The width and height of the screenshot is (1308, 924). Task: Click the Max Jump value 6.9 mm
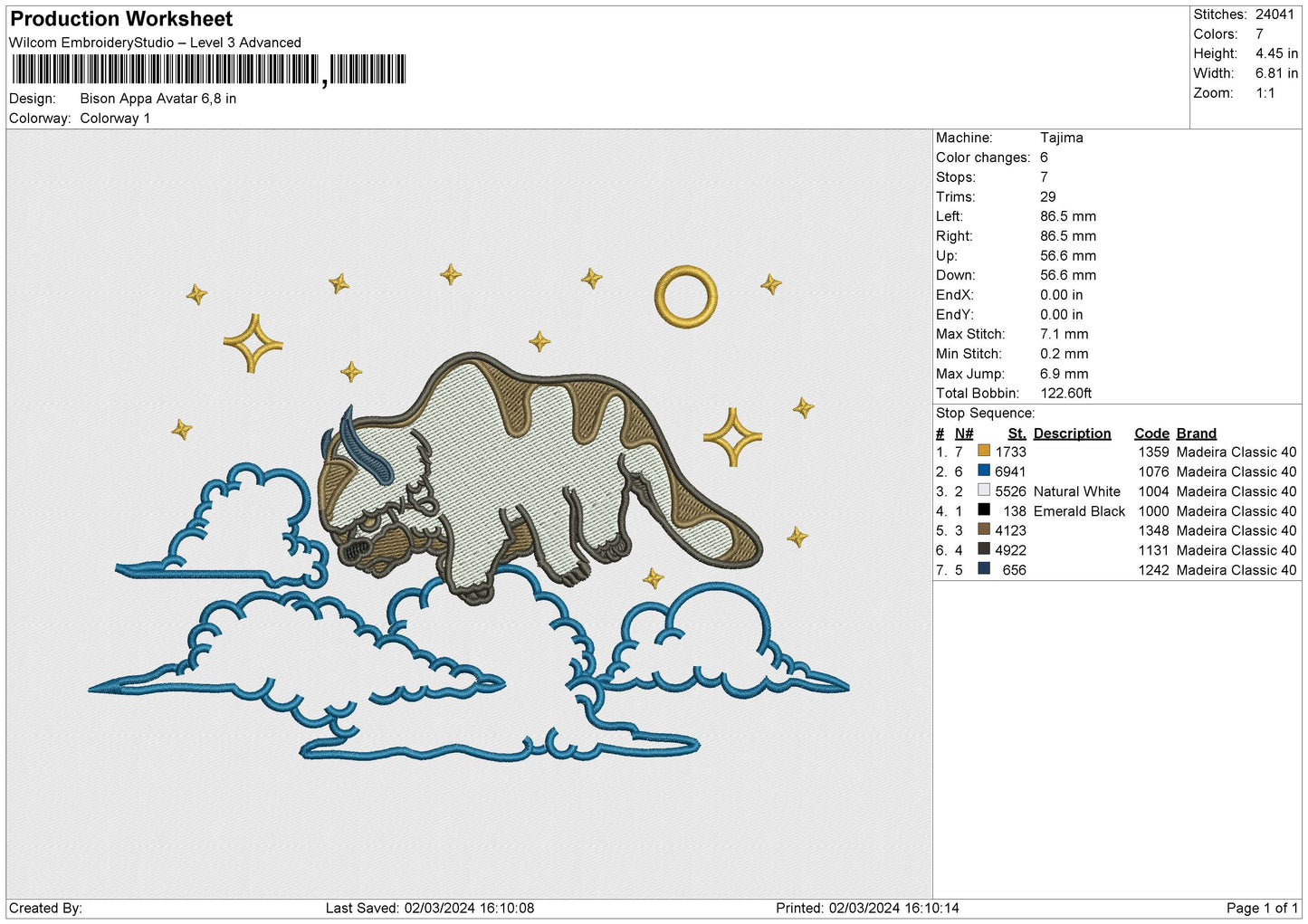tap(1065, 375)
